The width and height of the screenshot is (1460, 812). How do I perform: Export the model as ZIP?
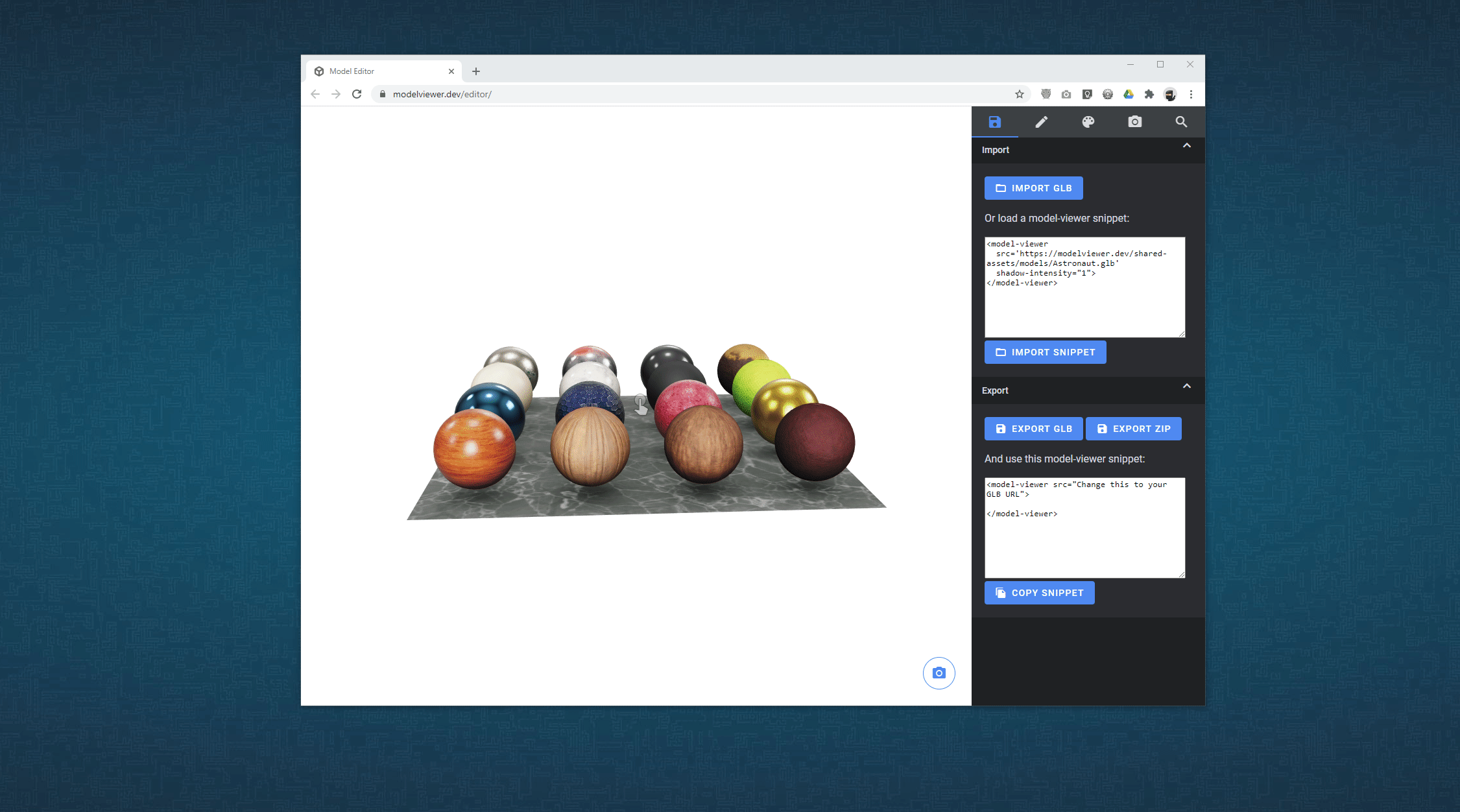coord(1133,429)
